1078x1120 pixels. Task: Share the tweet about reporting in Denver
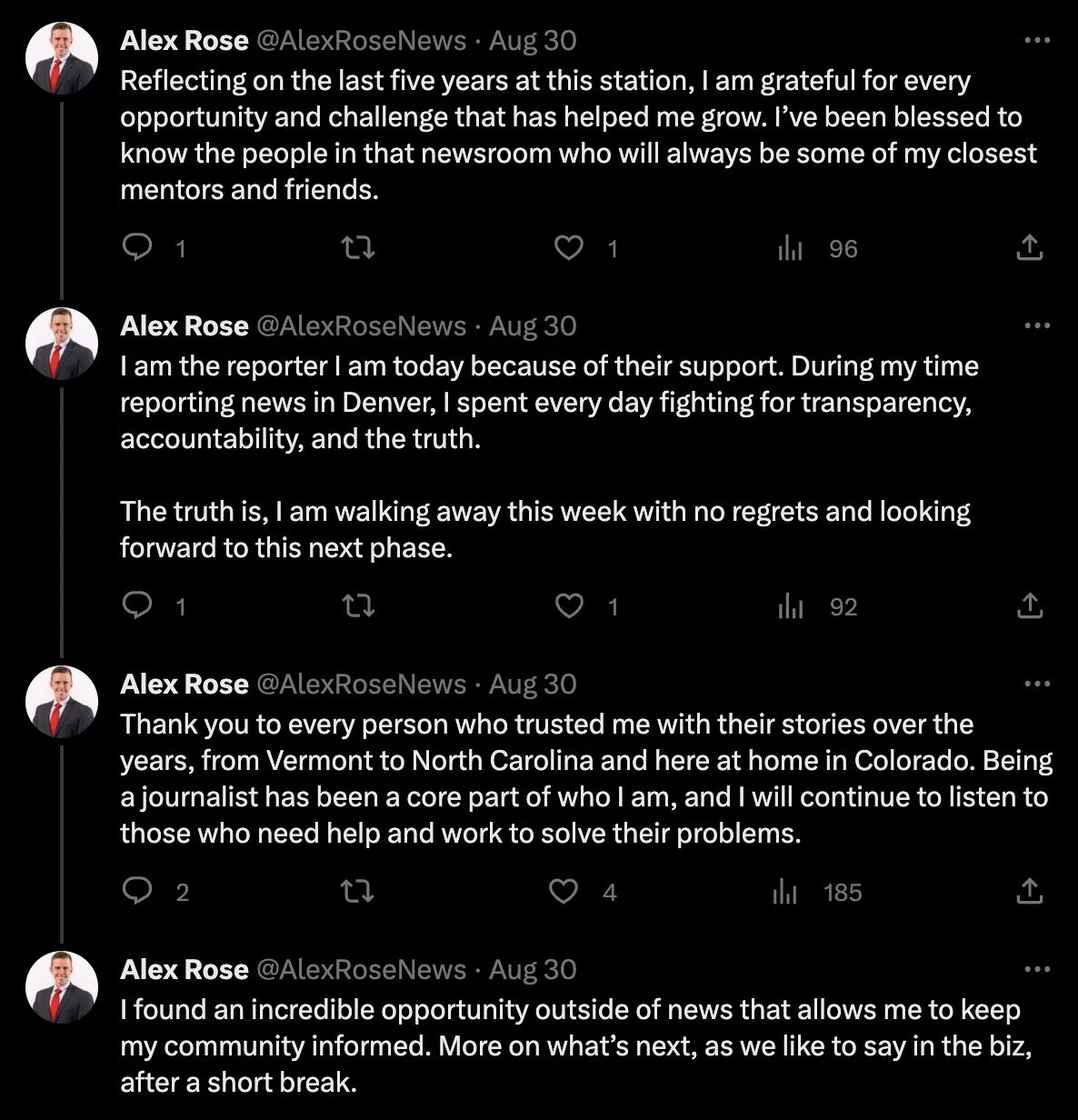(x=1029, y=605)
